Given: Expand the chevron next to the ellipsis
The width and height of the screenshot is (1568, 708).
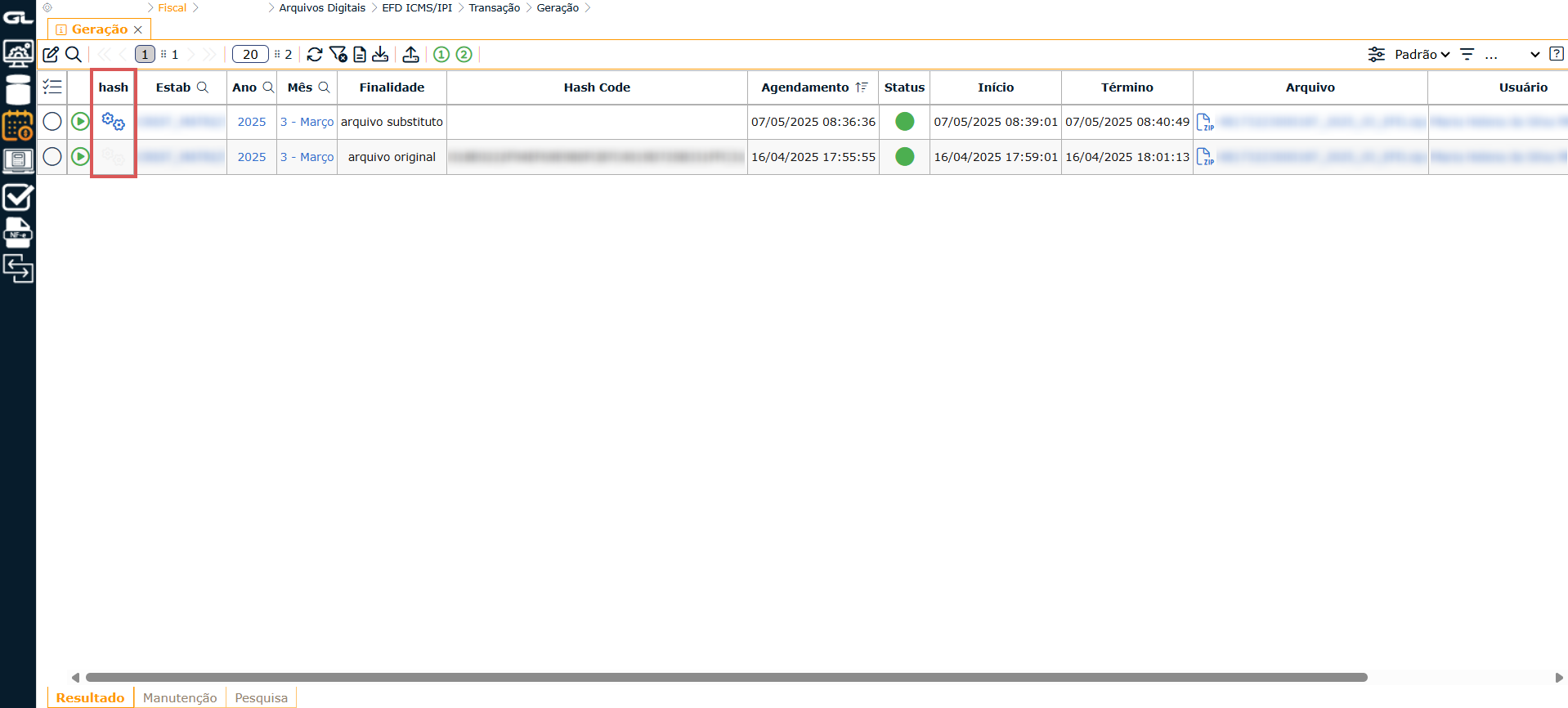Looking at the screenshot, I should (x=1535, y=55).
